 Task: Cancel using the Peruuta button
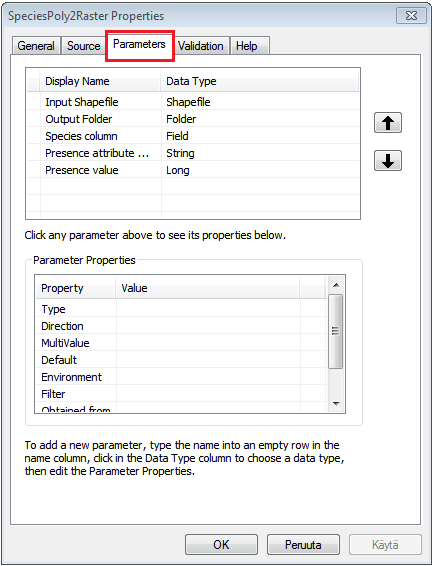(x=303, y=544)
